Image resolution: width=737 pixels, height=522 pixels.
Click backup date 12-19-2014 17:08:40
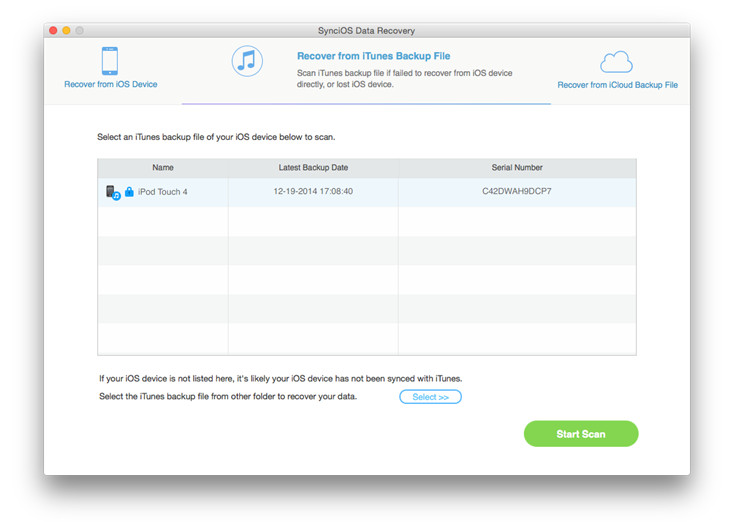click(313, 191)
